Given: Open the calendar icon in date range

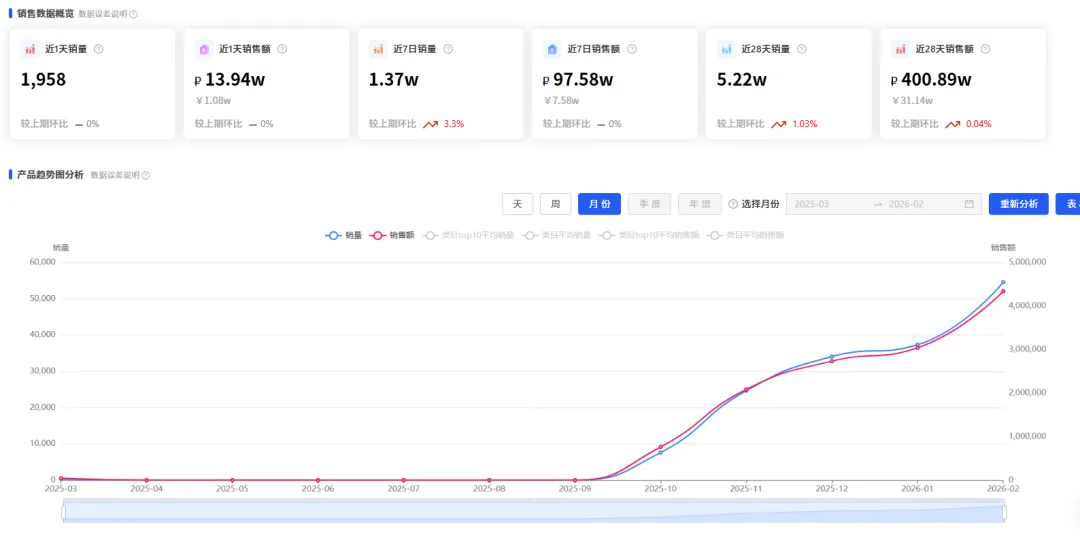Looking at the screenshot, I should (x=969, y=204).
